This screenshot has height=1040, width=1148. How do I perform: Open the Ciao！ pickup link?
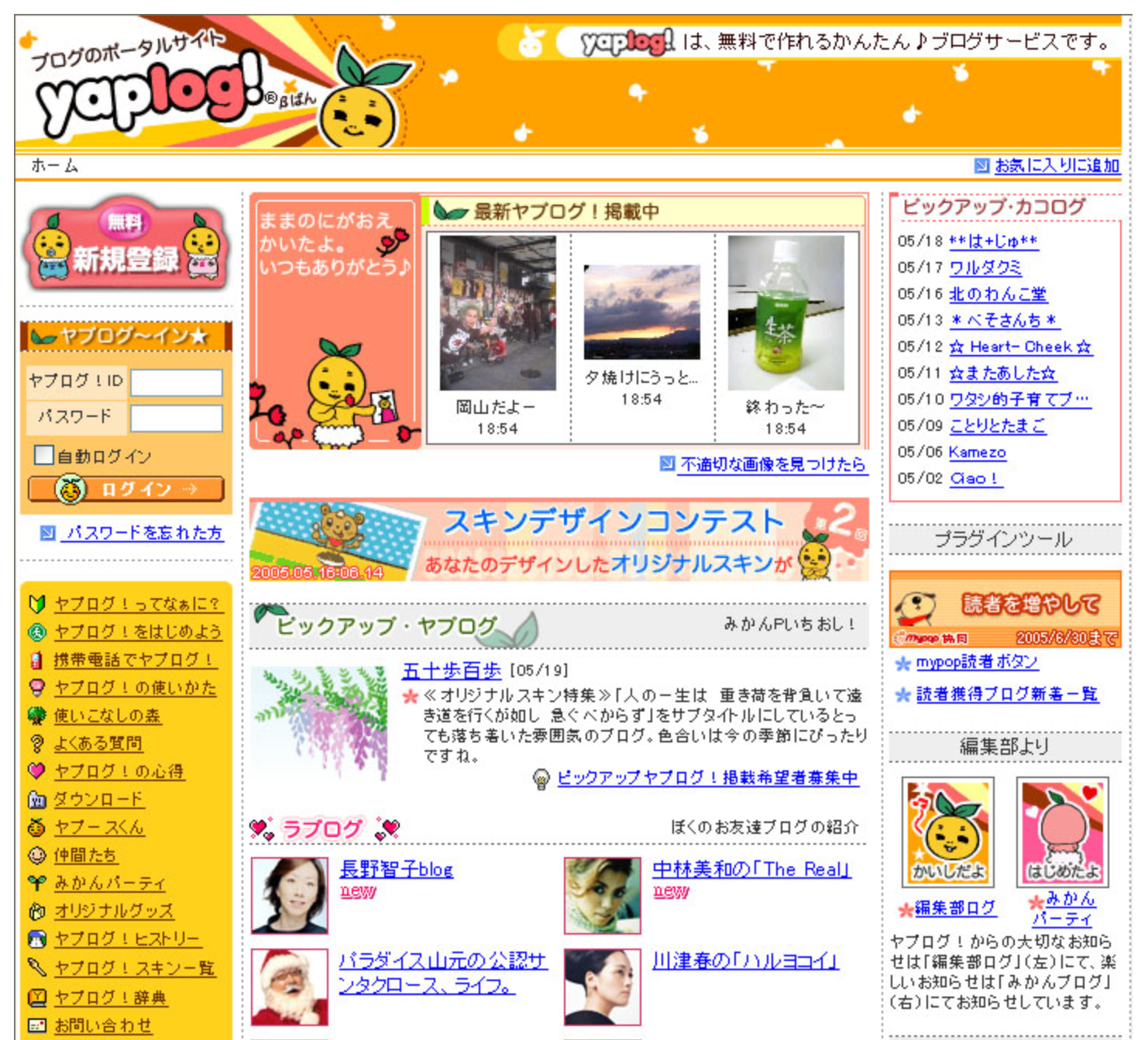tap(976, 478)
